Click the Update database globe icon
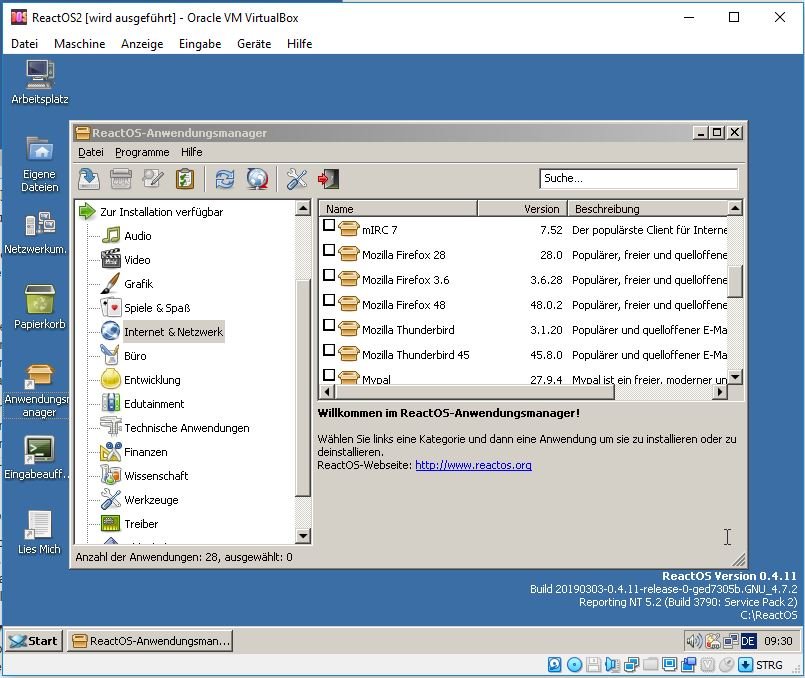The width and height of the screenshot is (805, 678). click(257, 179)
